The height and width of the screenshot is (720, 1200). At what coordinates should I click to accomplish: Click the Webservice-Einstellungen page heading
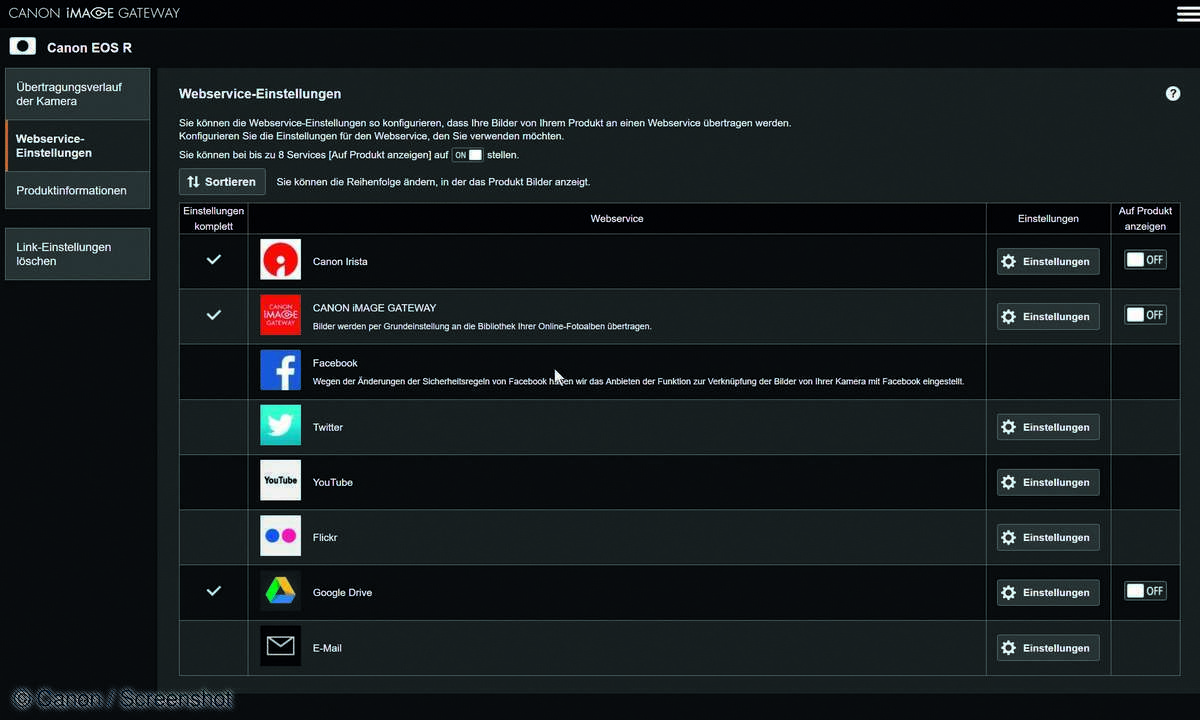[260, 94]
